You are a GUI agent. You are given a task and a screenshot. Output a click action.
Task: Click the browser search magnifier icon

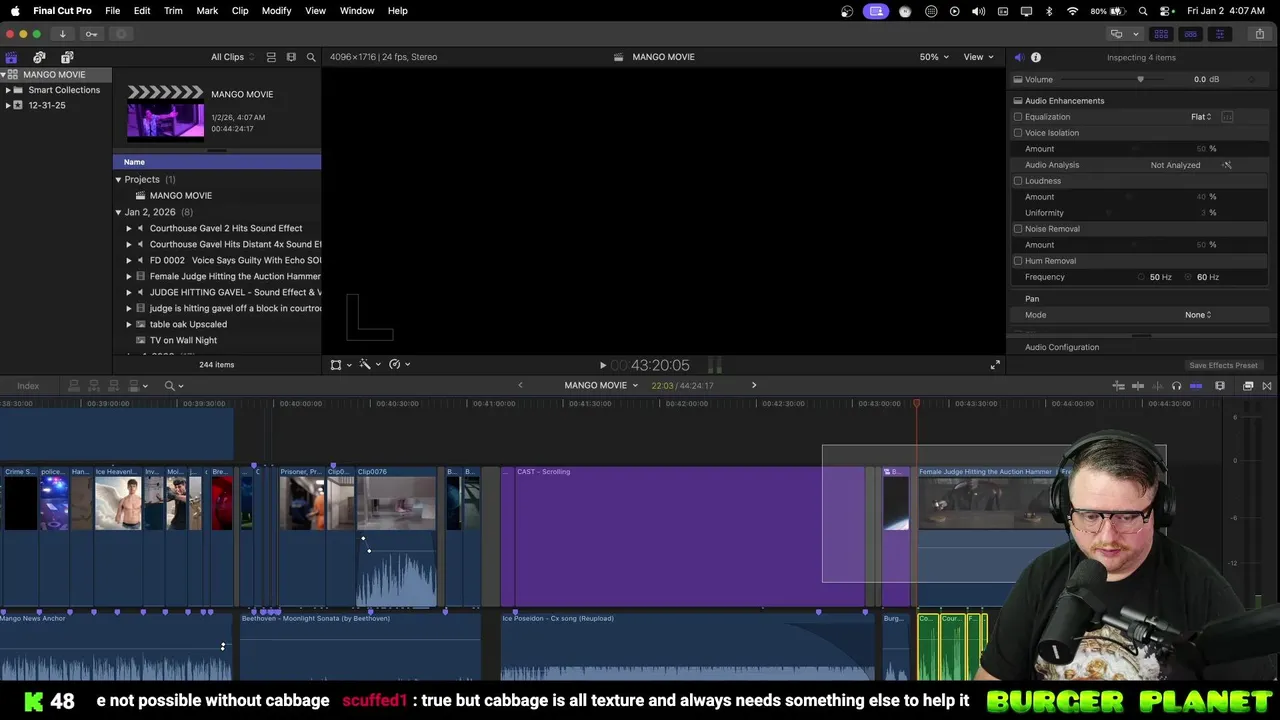tap(311, 57)
